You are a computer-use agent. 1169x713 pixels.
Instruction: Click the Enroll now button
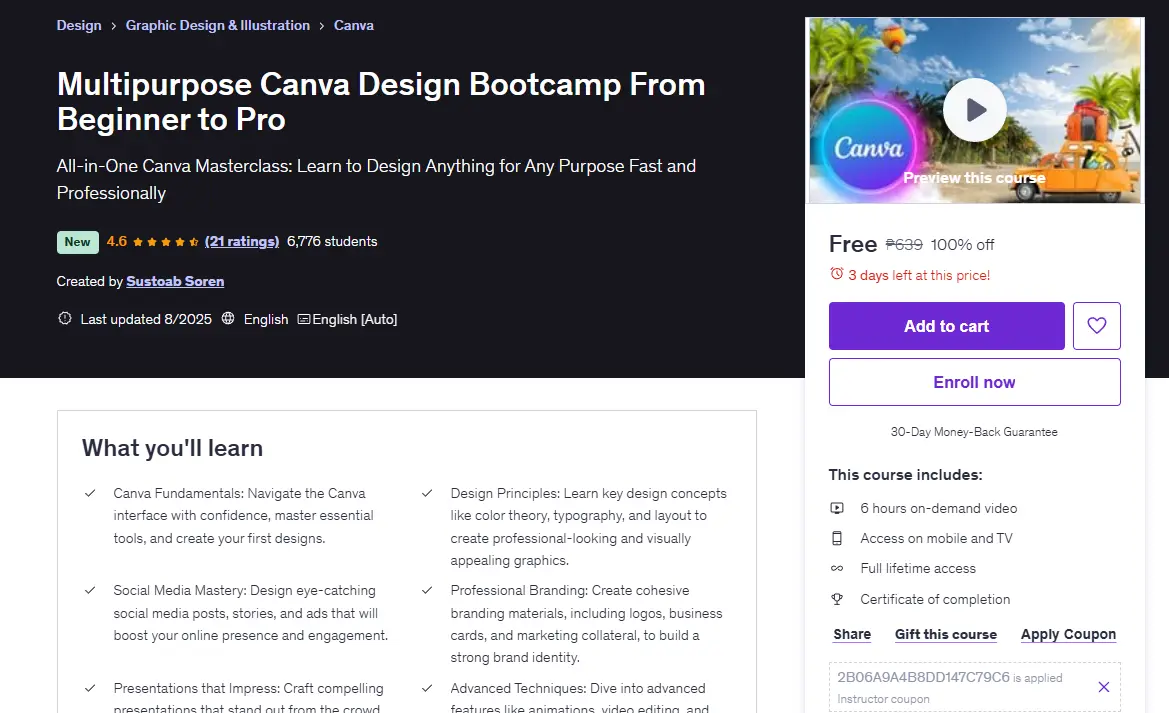(x=974, y=382)
